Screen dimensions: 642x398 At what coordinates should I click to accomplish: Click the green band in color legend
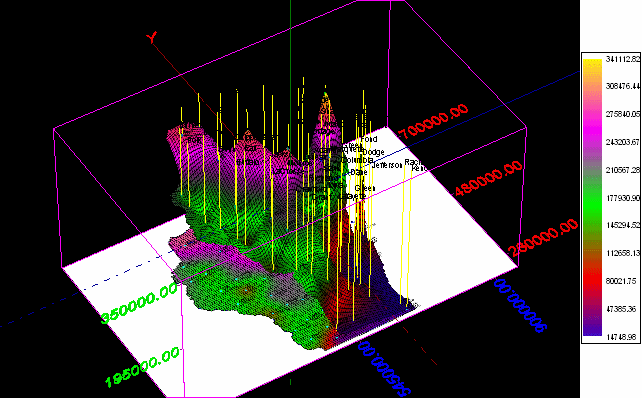pos(592,205)
